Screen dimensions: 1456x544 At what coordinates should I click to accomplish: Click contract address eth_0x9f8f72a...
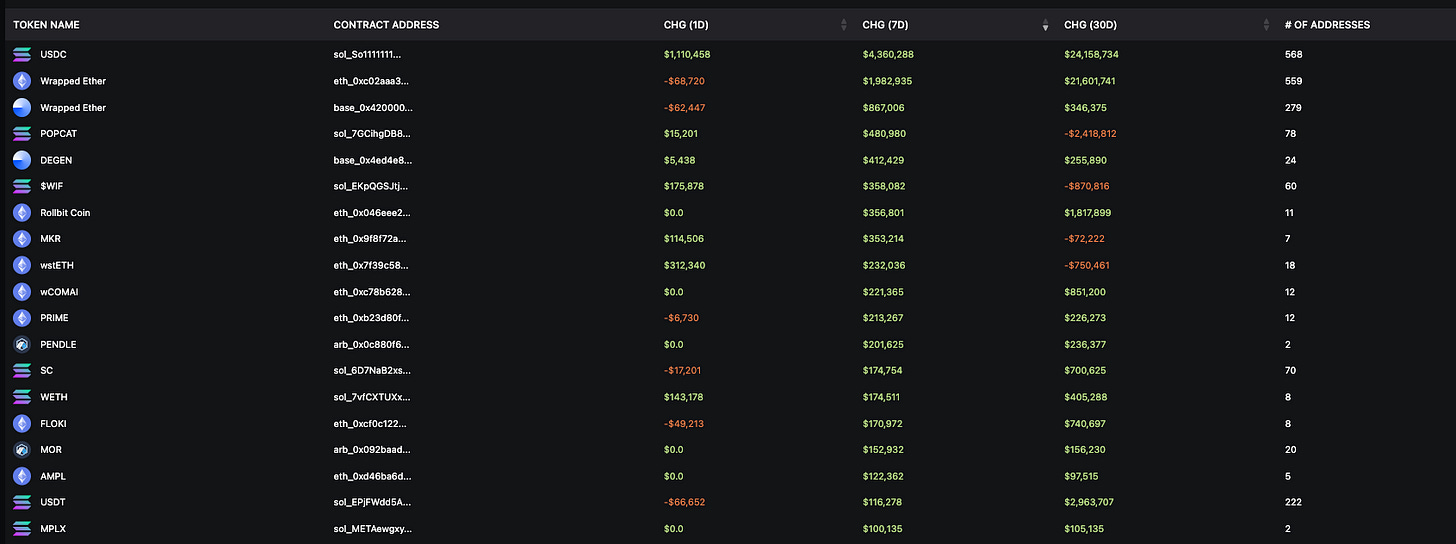pyautogui.click(x=371, y=239)
